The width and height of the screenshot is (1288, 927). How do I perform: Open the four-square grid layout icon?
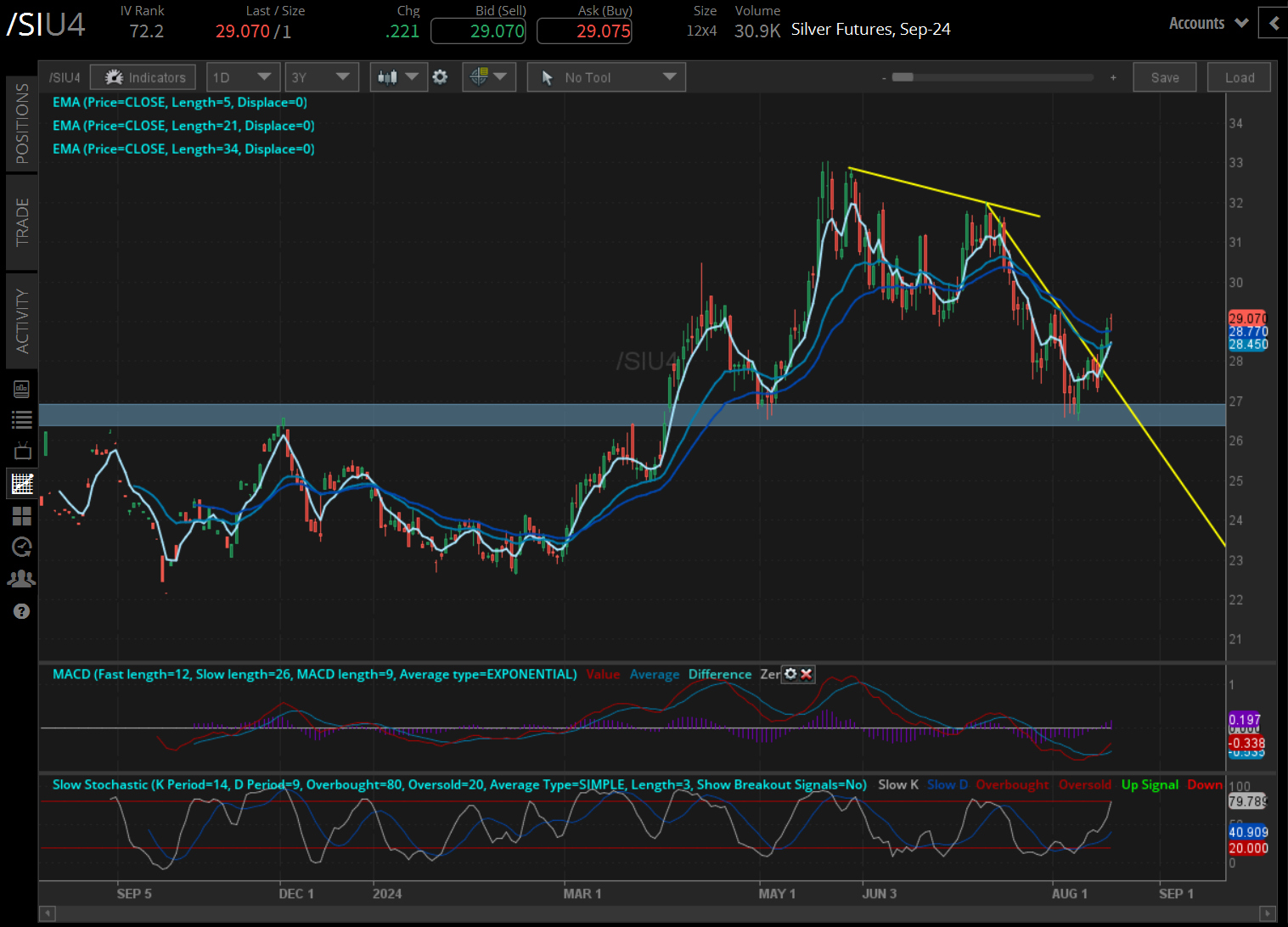point(21,516)
